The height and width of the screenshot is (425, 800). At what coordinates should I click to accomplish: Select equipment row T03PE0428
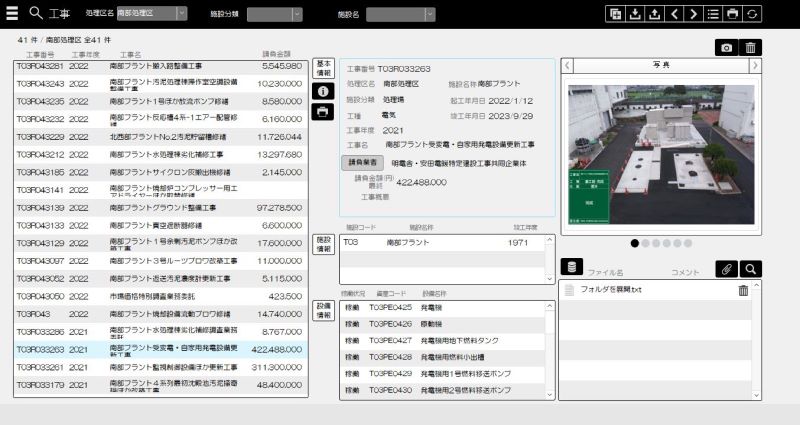pos(443,357)
